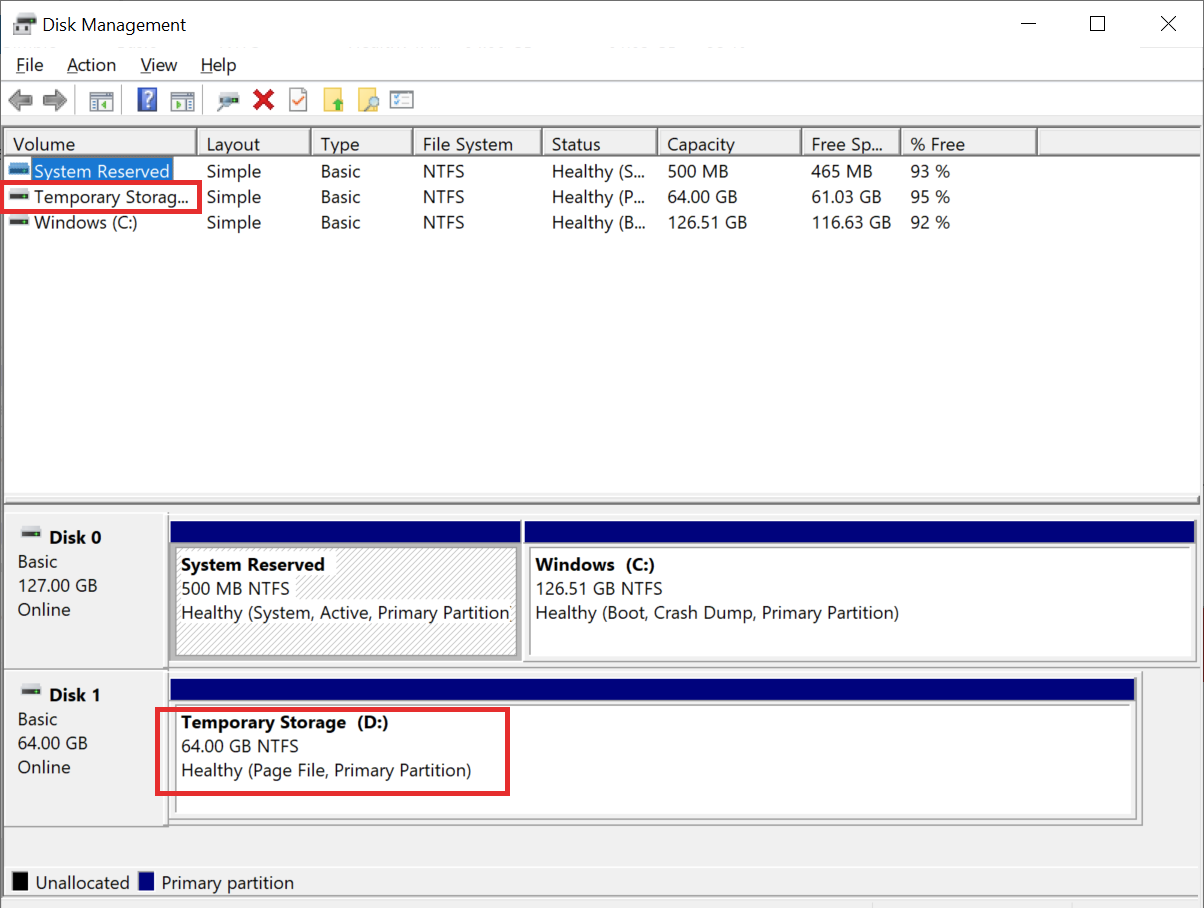This screenshot has height=908, width=1204.
Task: Open Help via the blue question mark icon
Action: pyautogui.click(x=148, y=100)
